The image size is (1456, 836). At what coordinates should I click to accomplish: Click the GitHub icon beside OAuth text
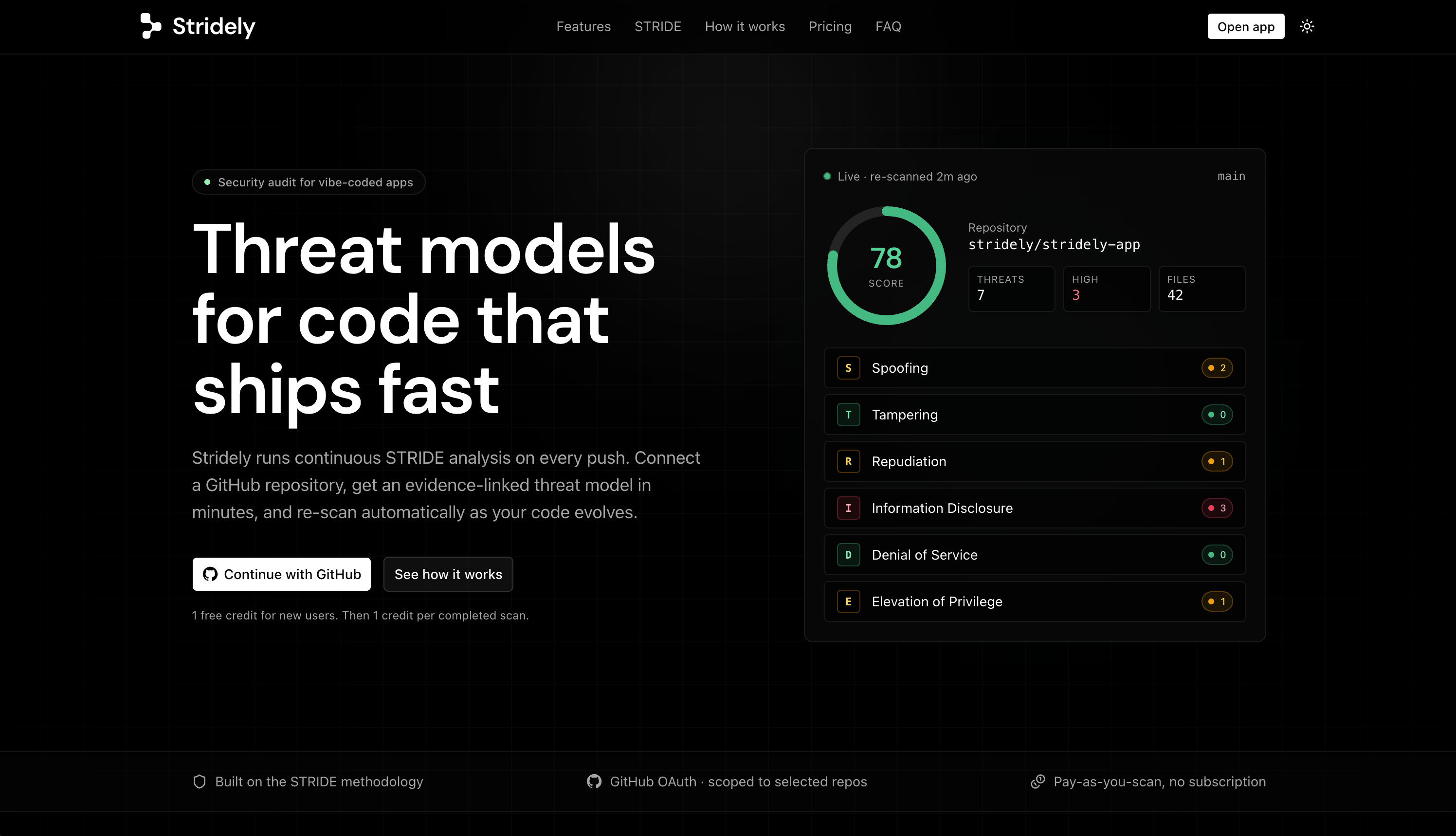[x=594, y=781]
